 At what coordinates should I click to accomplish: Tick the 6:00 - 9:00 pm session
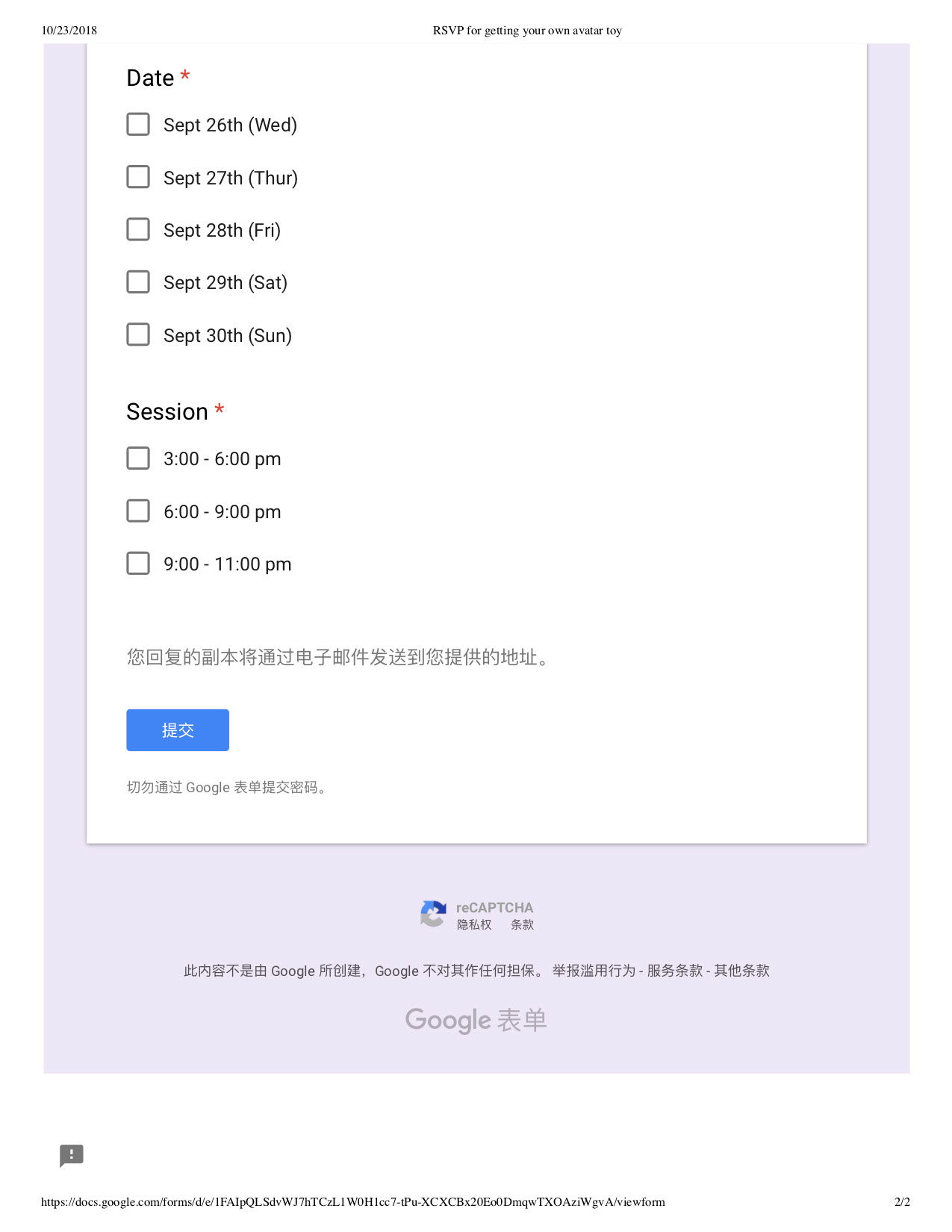tap(138, 511)
